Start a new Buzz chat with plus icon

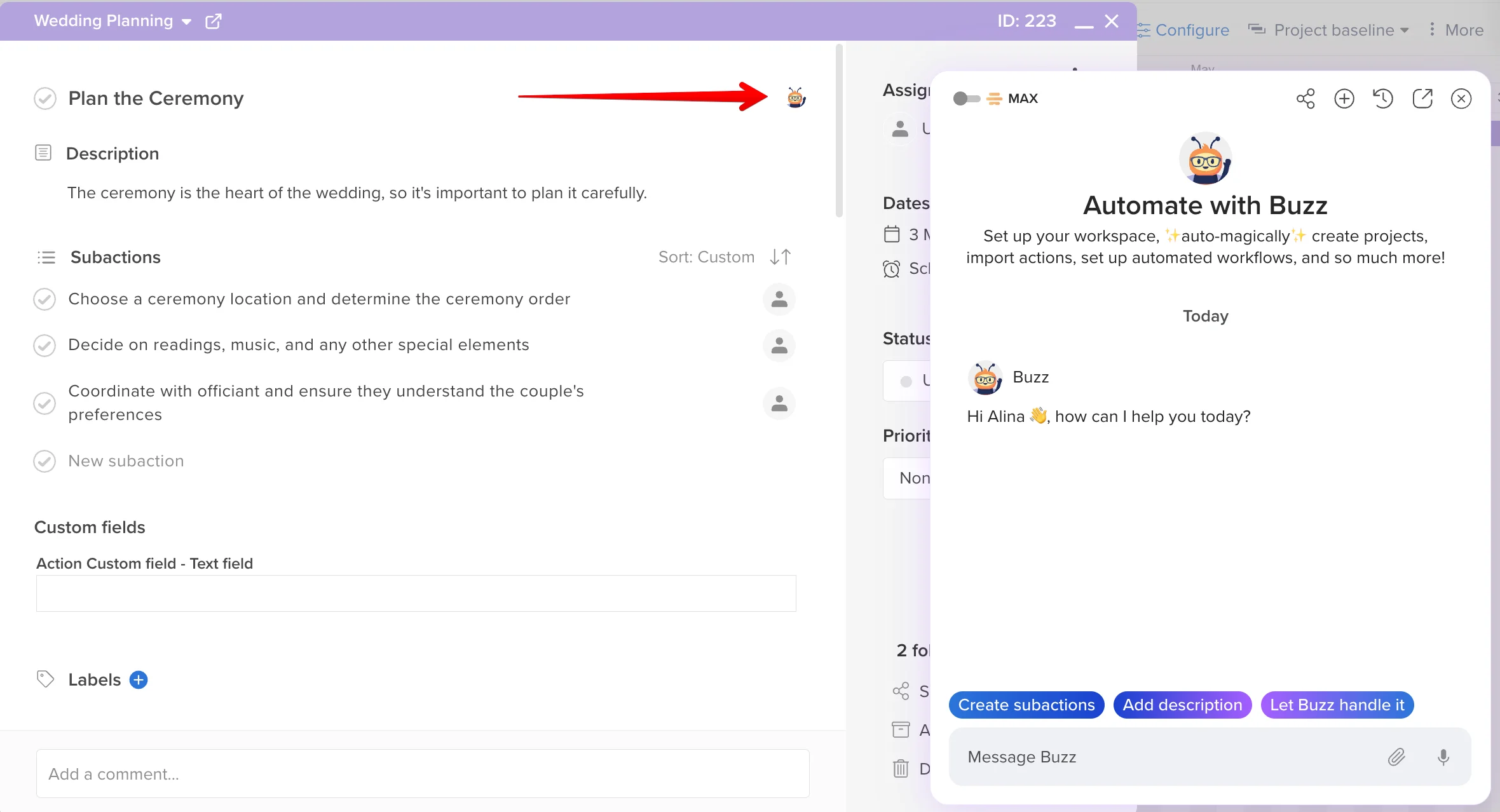coord(1344,98)
